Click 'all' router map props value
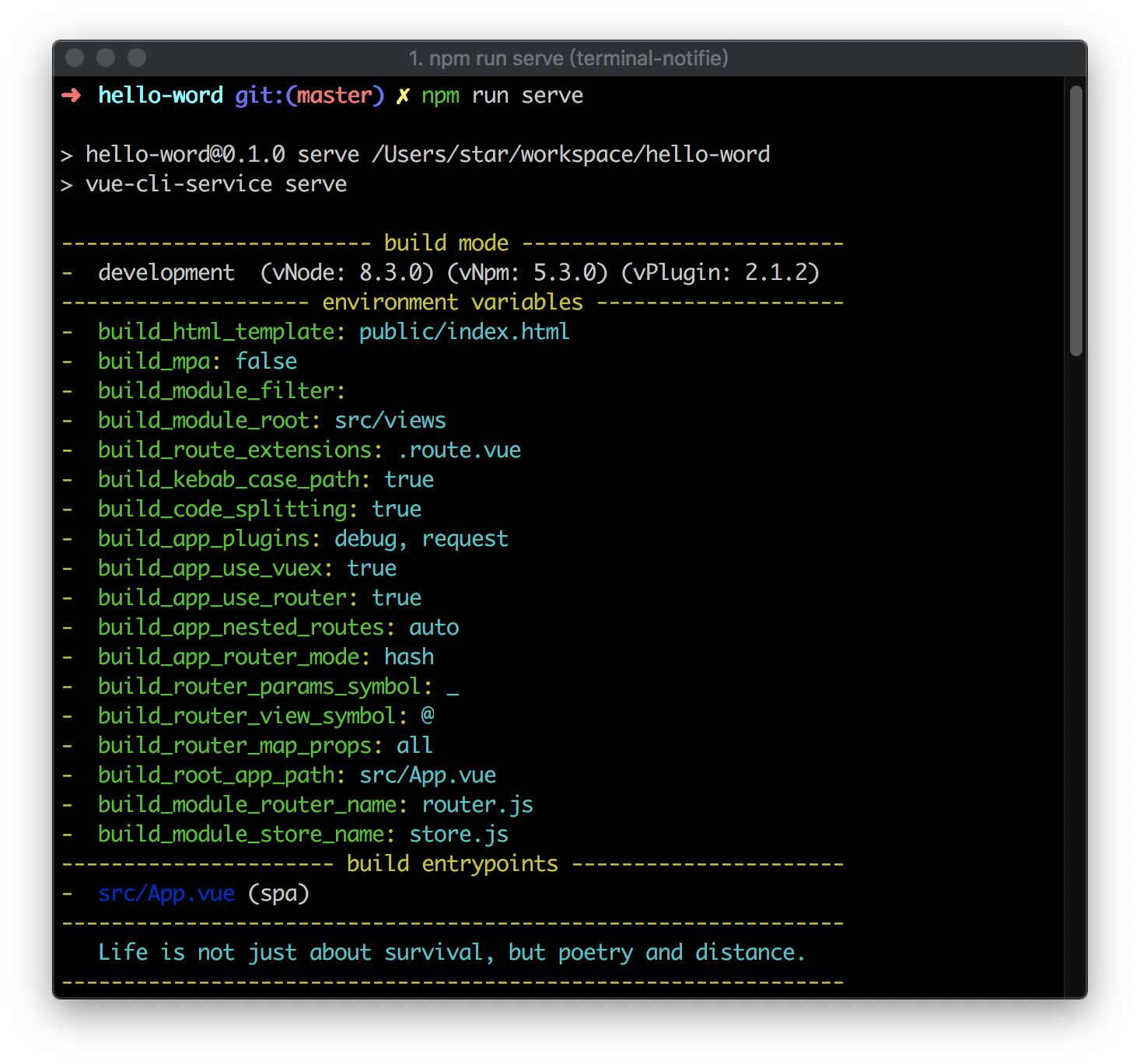The image size is (1140, 1064). click(x=414, y=746)
